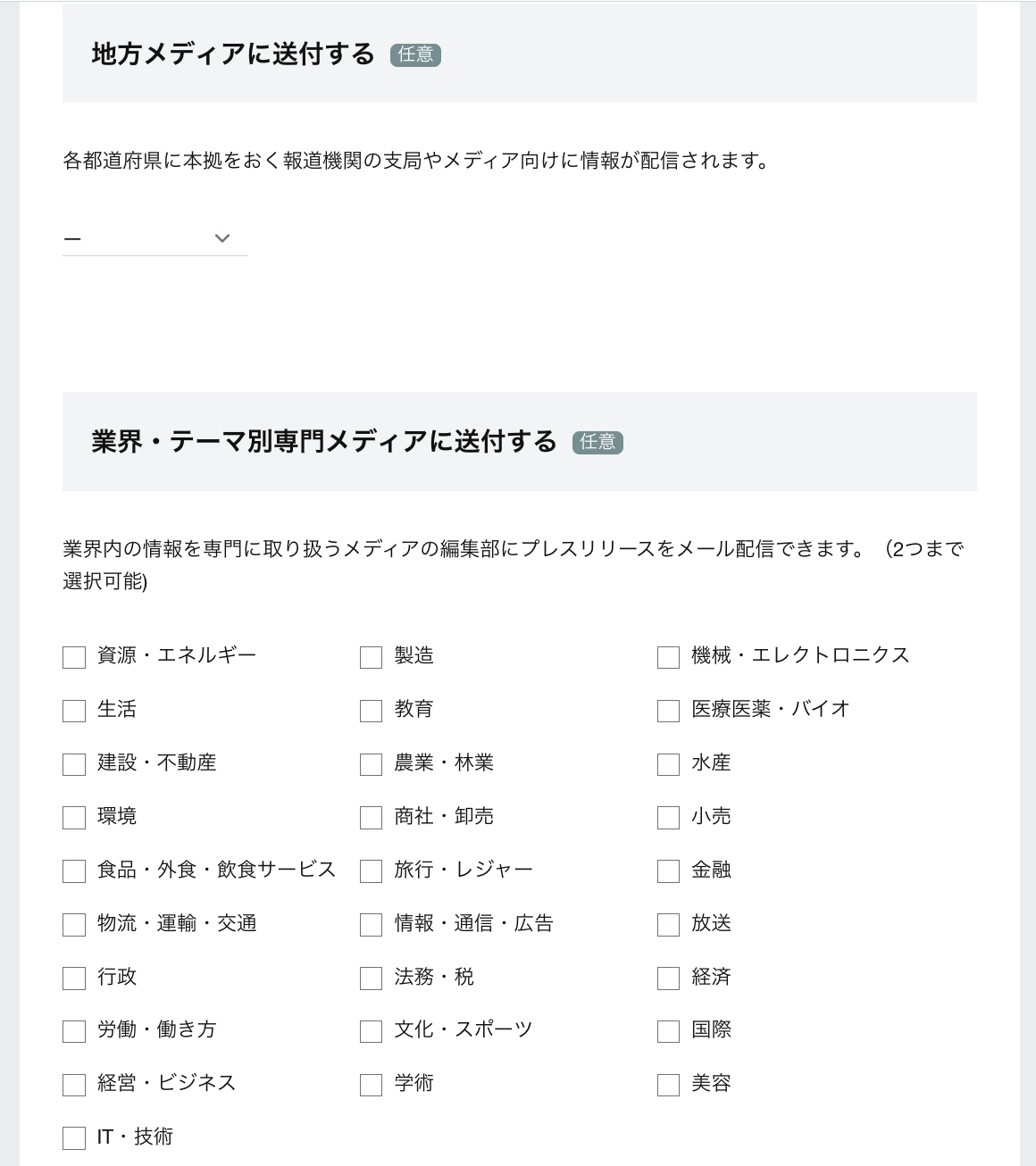Select the 環境 category
Screen dimensions: 1036x1166
tap(73, 818)
